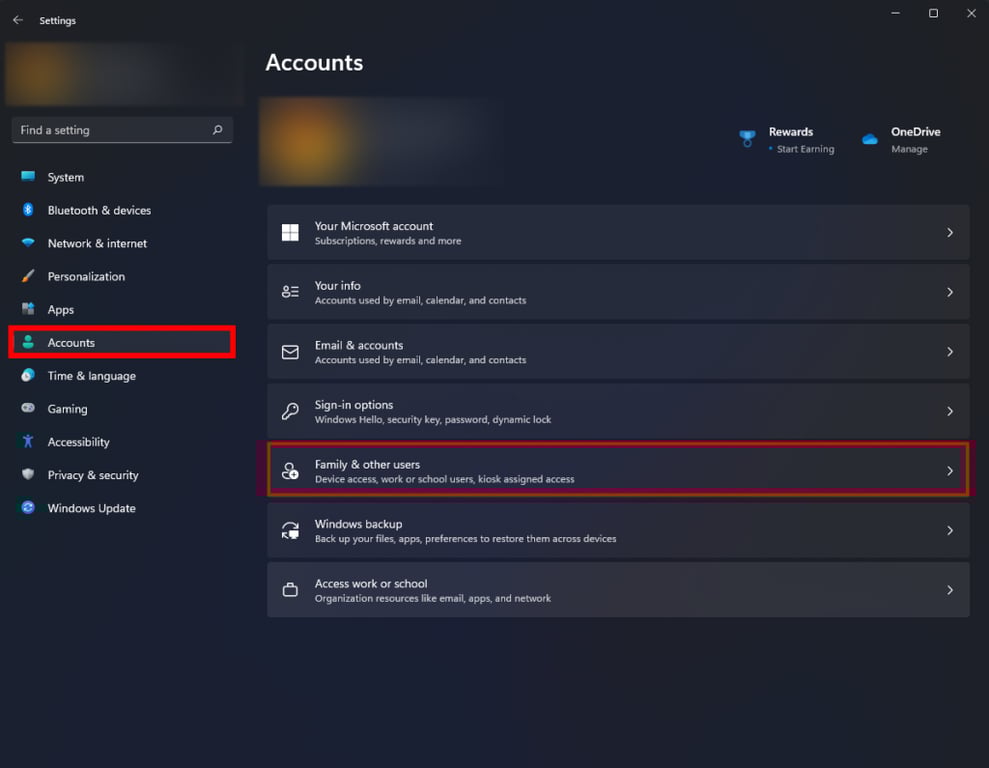Select the System icon in sidebar
The image size is (989, 768).
tap(27, 177)
